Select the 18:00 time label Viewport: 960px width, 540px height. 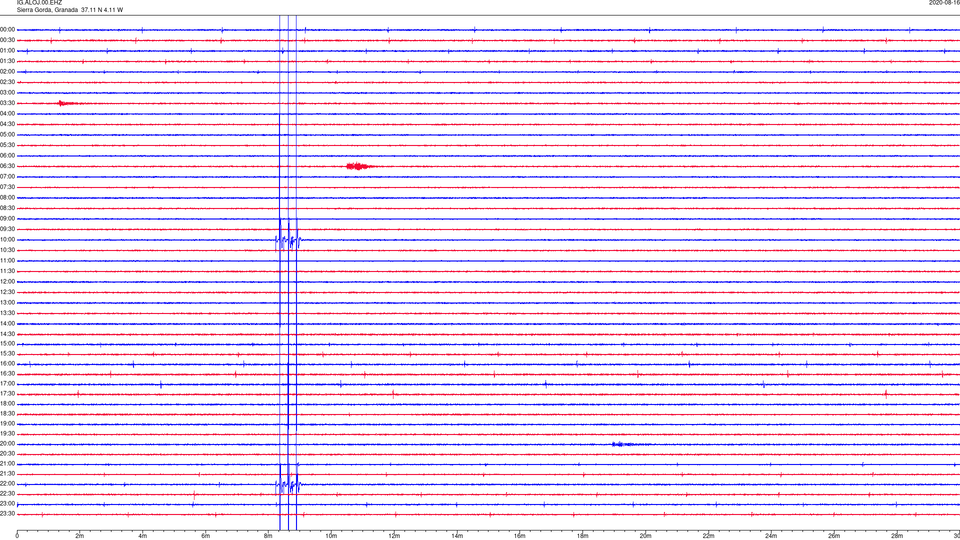click(x=7, y=404)
